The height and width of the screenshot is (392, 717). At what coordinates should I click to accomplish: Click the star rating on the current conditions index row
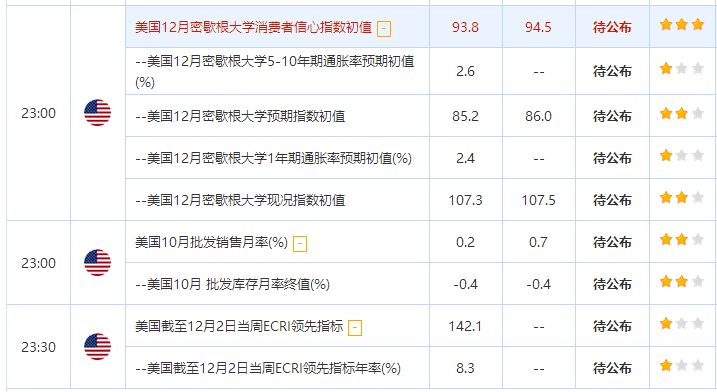[681, 197]
